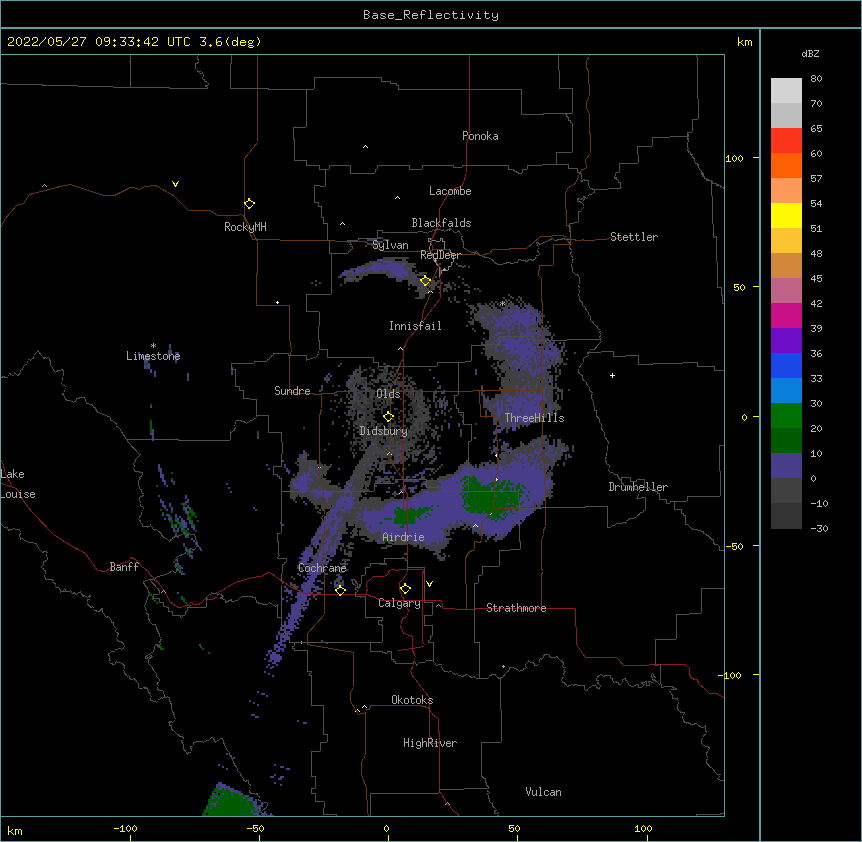
Task: Click the RockyMH label
Action: [245, 227]
